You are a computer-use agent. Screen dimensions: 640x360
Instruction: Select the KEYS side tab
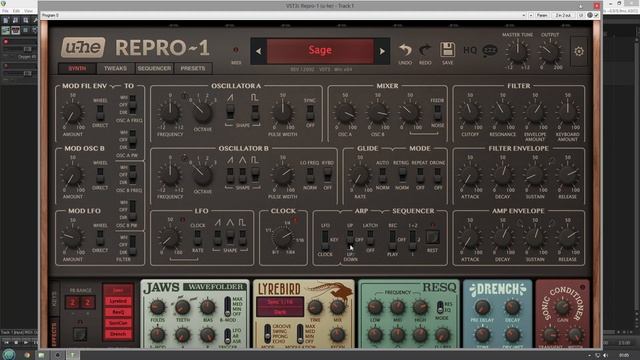55,300
